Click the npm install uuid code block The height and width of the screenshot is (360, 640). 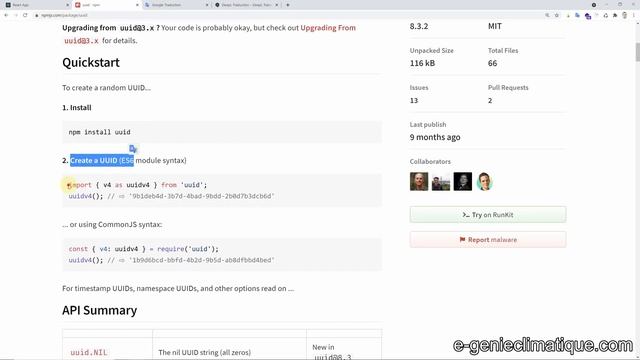(222, 132)
